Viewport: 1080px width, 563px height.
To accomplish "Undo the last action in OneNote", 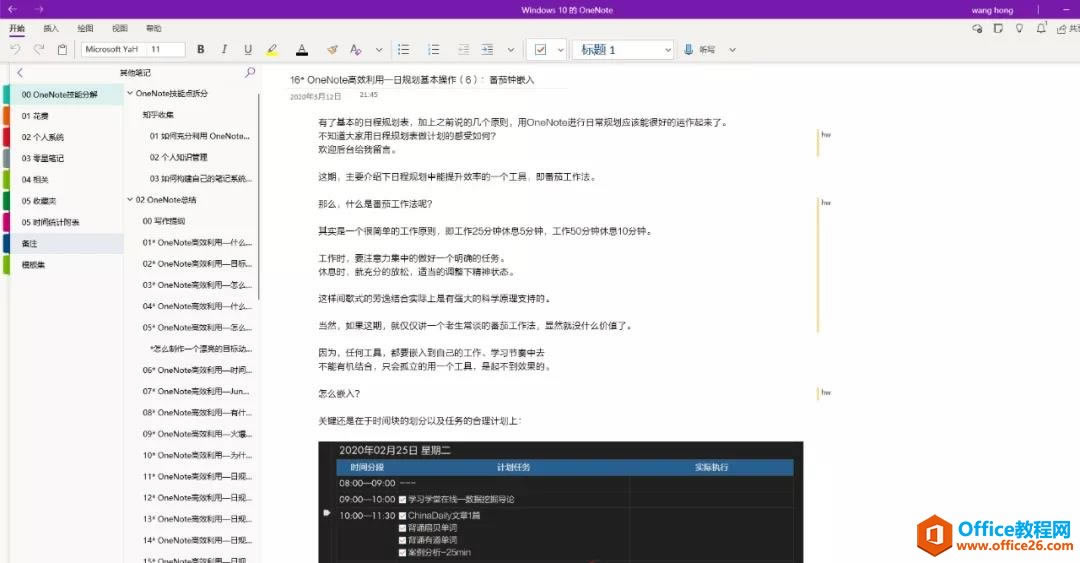I will [x=16, y=50].
